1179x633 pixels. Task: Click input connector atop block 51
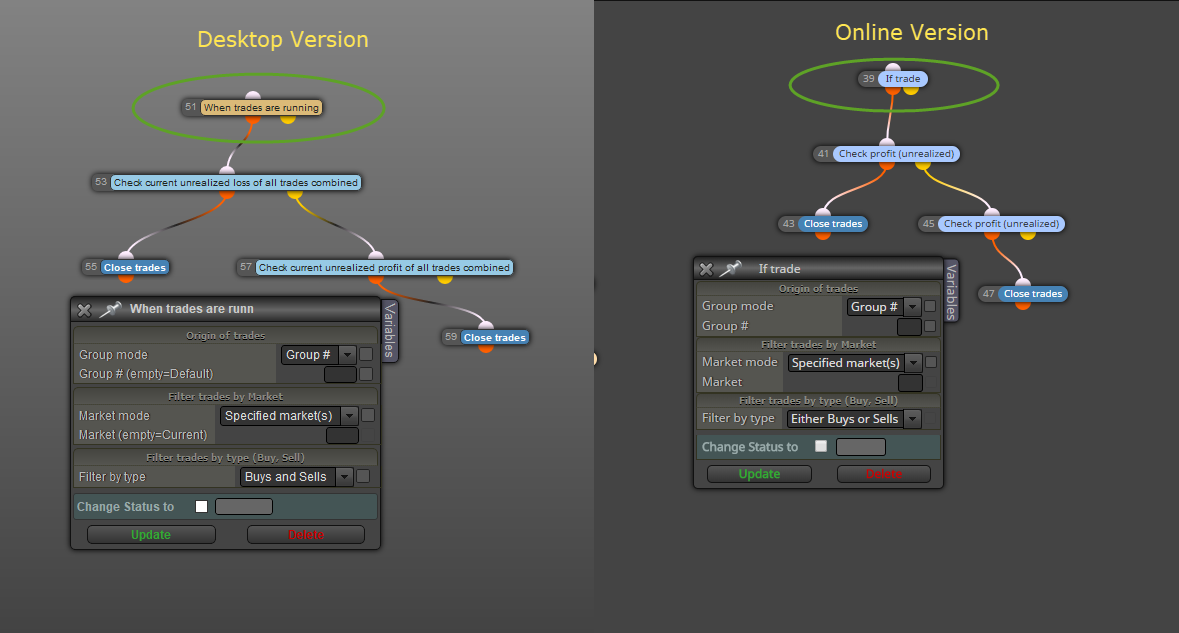(253, 96)
